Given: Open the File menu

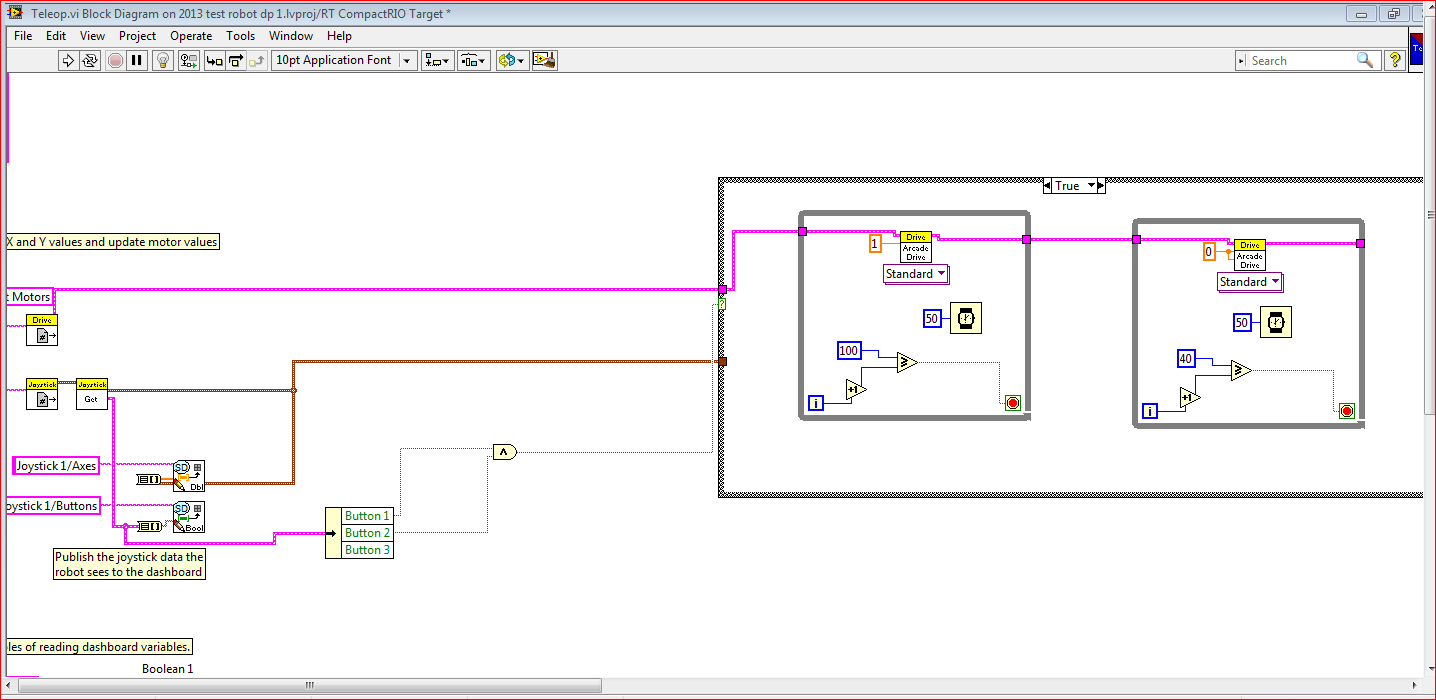Looking at the screenshot, I should click(x=23, y=35).
